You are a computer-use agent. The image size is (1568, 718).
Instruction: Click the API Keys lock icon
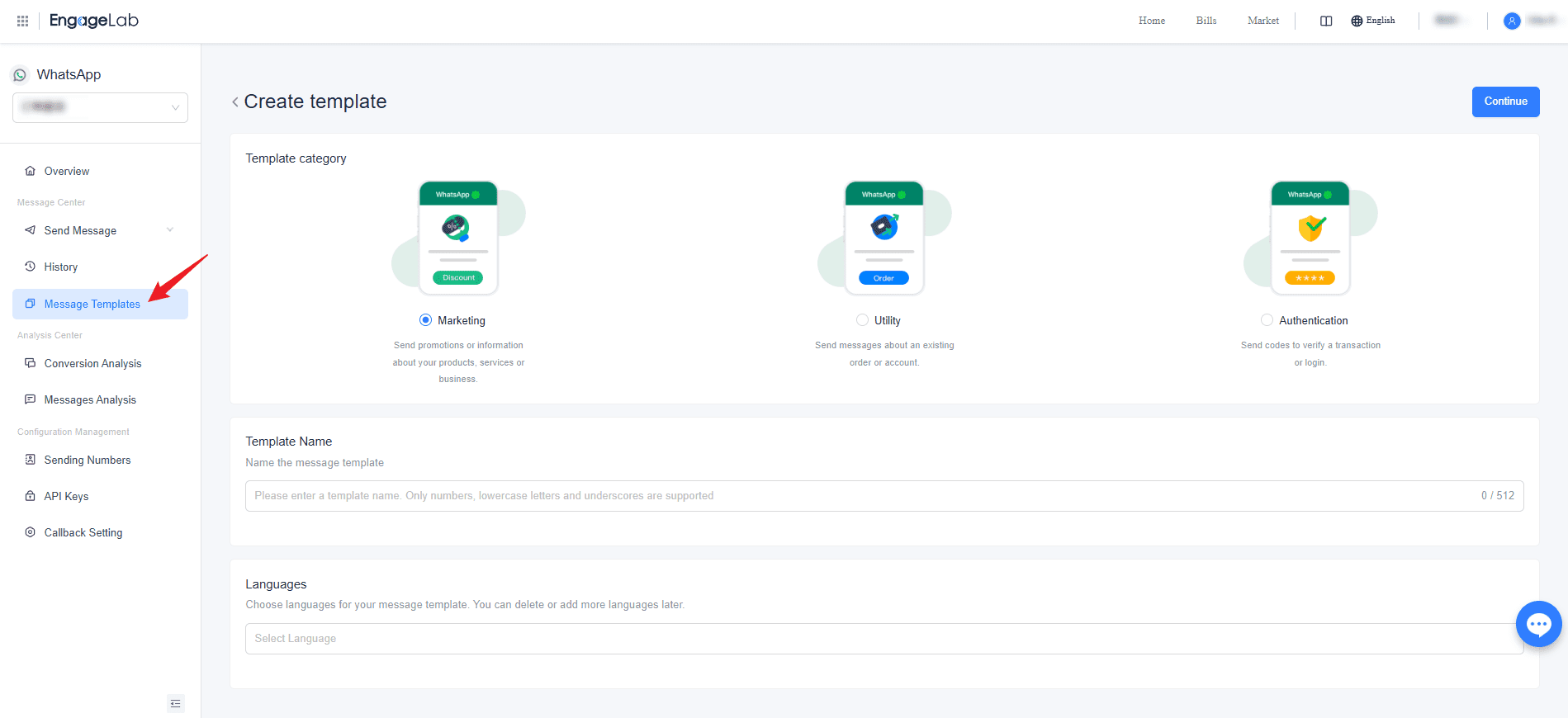click(x=31, y=496)
